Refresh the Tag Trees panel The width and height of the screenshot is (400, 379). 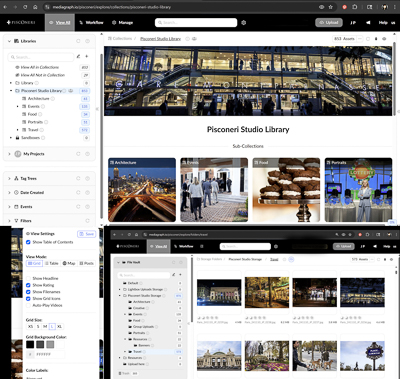(78, 178)
